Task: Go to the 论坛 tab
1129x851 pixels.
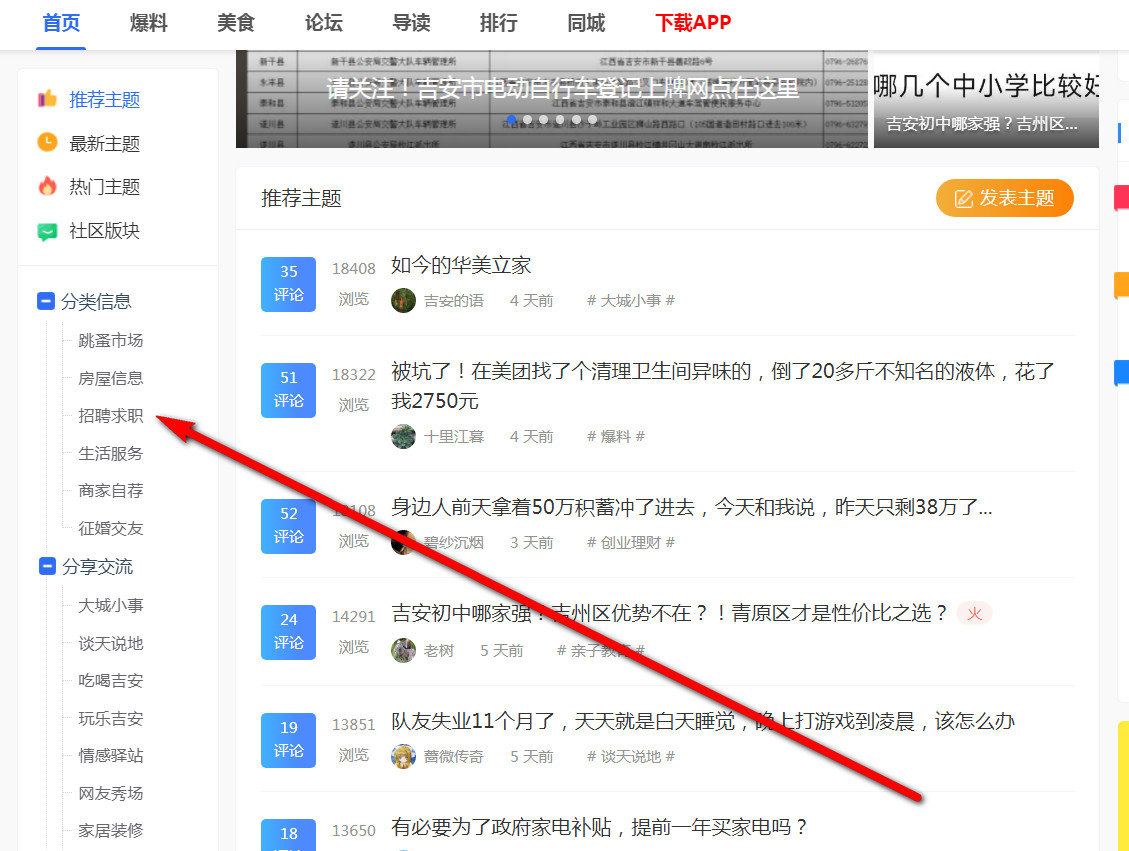Action: pos(323,23)
